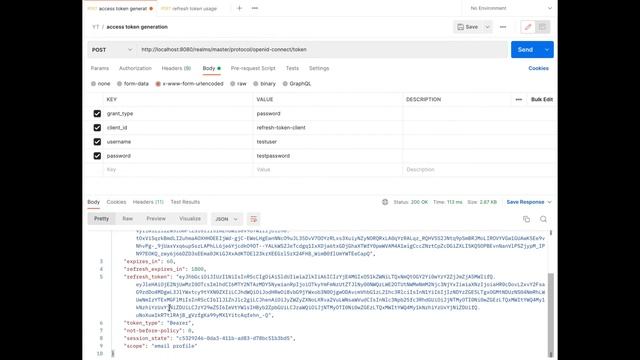The width and height of the screenshot is (640, 360).
Task: Open the response Cookies tab
Action: pyautogui.click(x=116, y=202)
